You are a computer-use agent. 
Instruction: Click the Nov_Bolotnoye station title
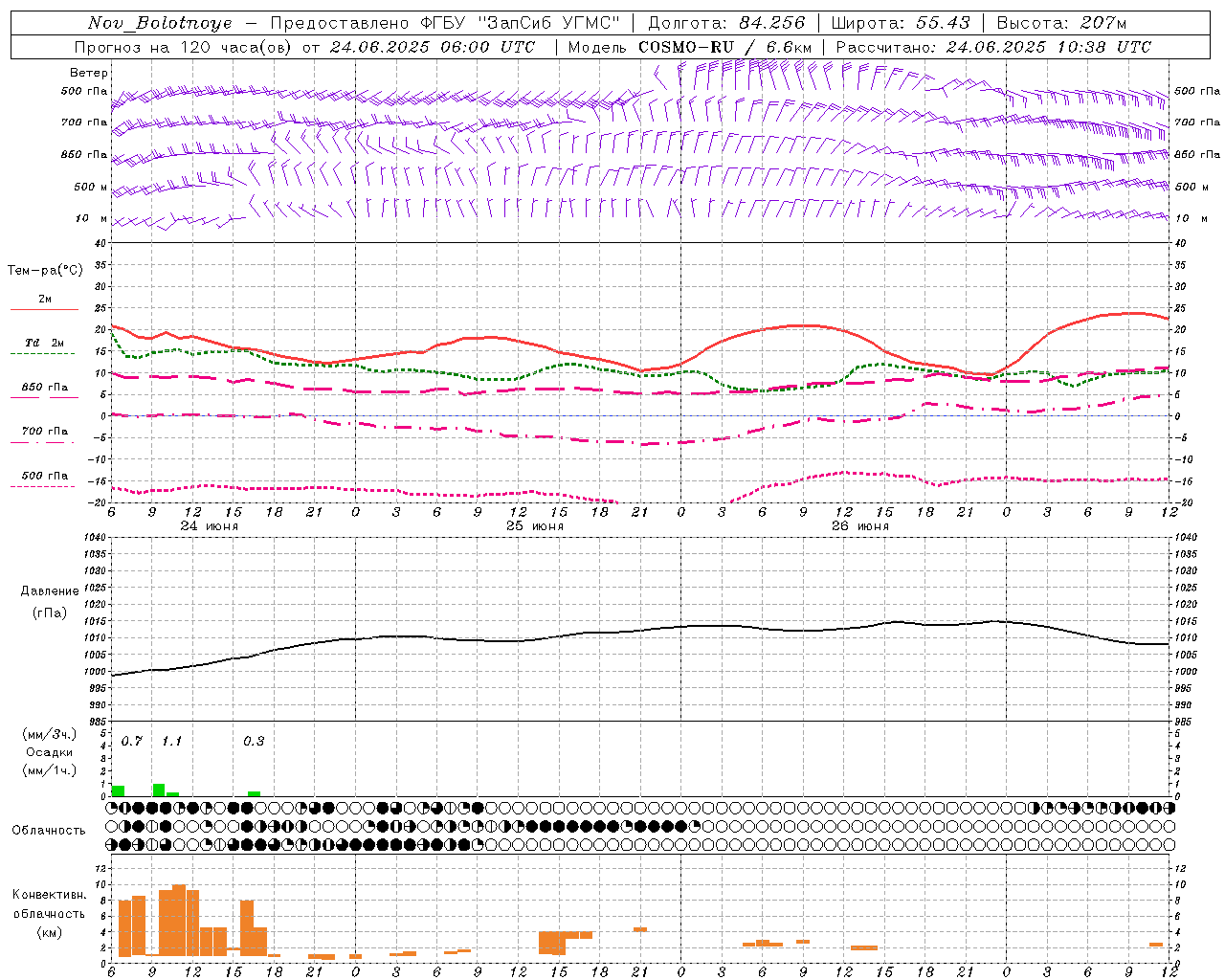coord(160,23)
